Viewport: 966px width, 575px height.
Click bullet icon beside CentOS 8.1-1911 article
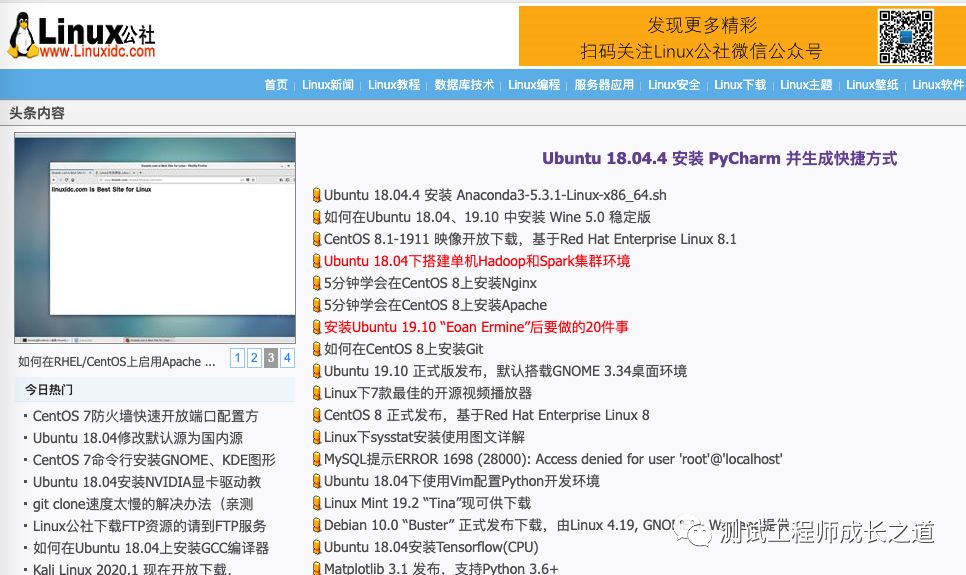(x=317, y=239)
